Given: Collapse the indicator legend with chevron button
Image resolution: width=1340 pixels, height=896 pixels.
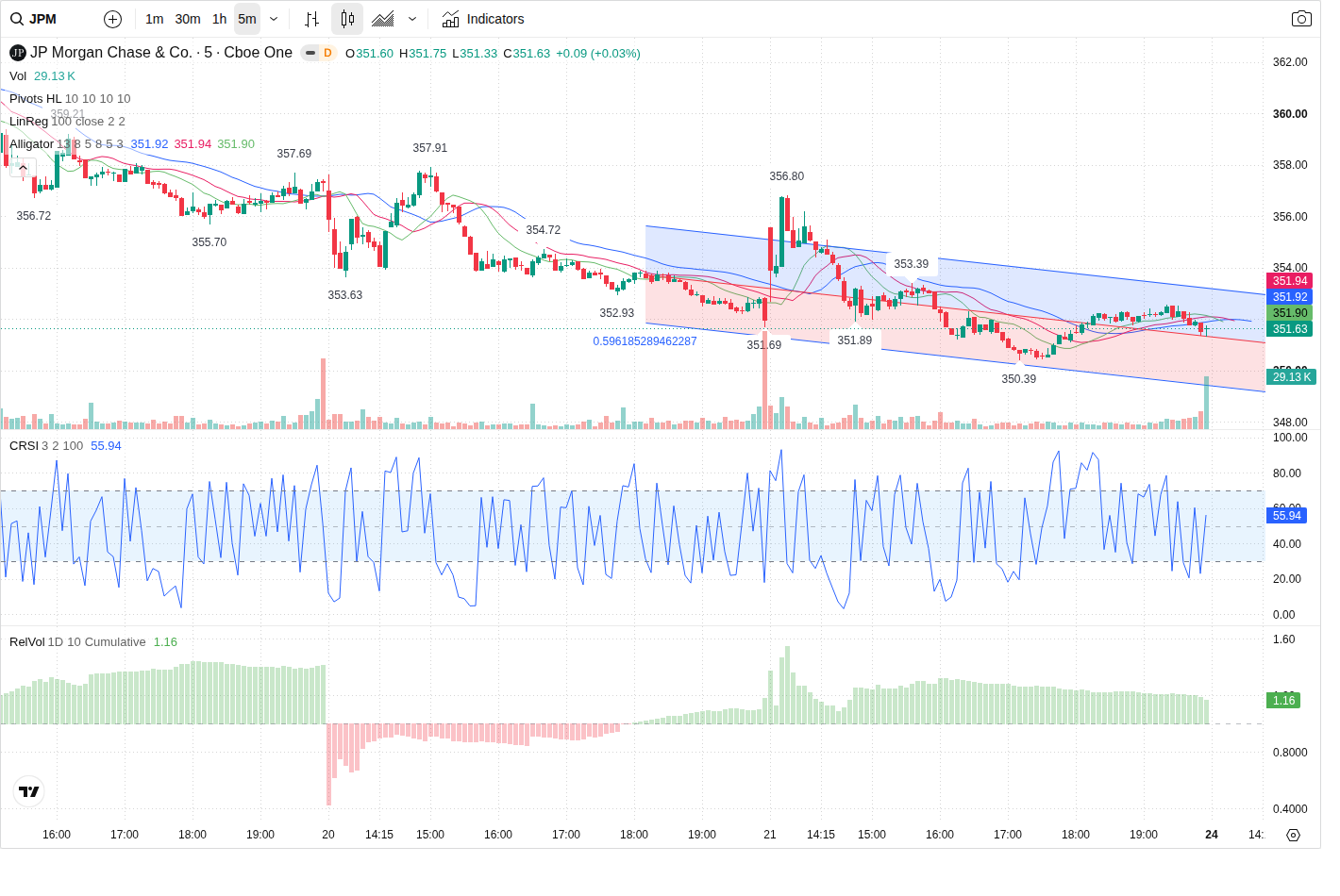Looking at the screenshot, I should tap(23, 168).
